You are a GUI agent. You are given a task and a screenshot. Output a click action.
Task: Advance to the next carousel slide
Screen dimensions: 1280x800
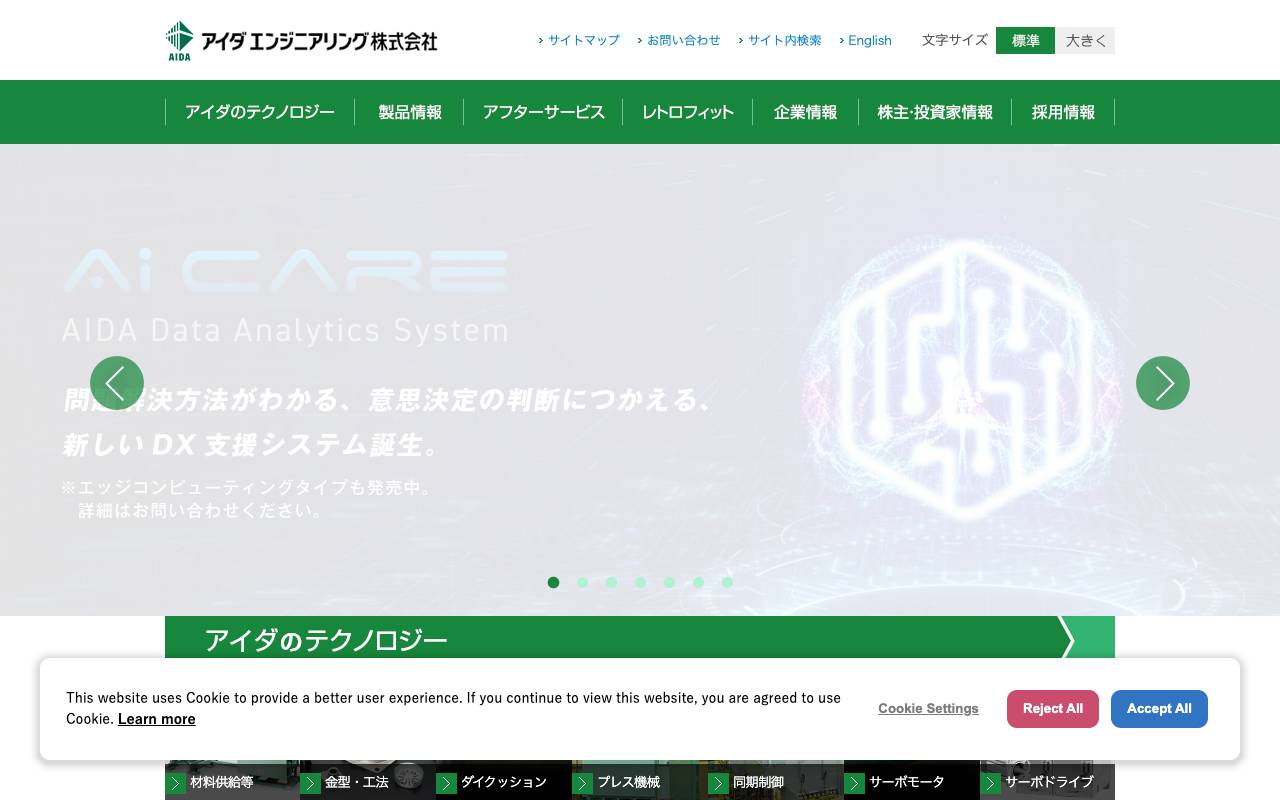(x=1163, y=383)
